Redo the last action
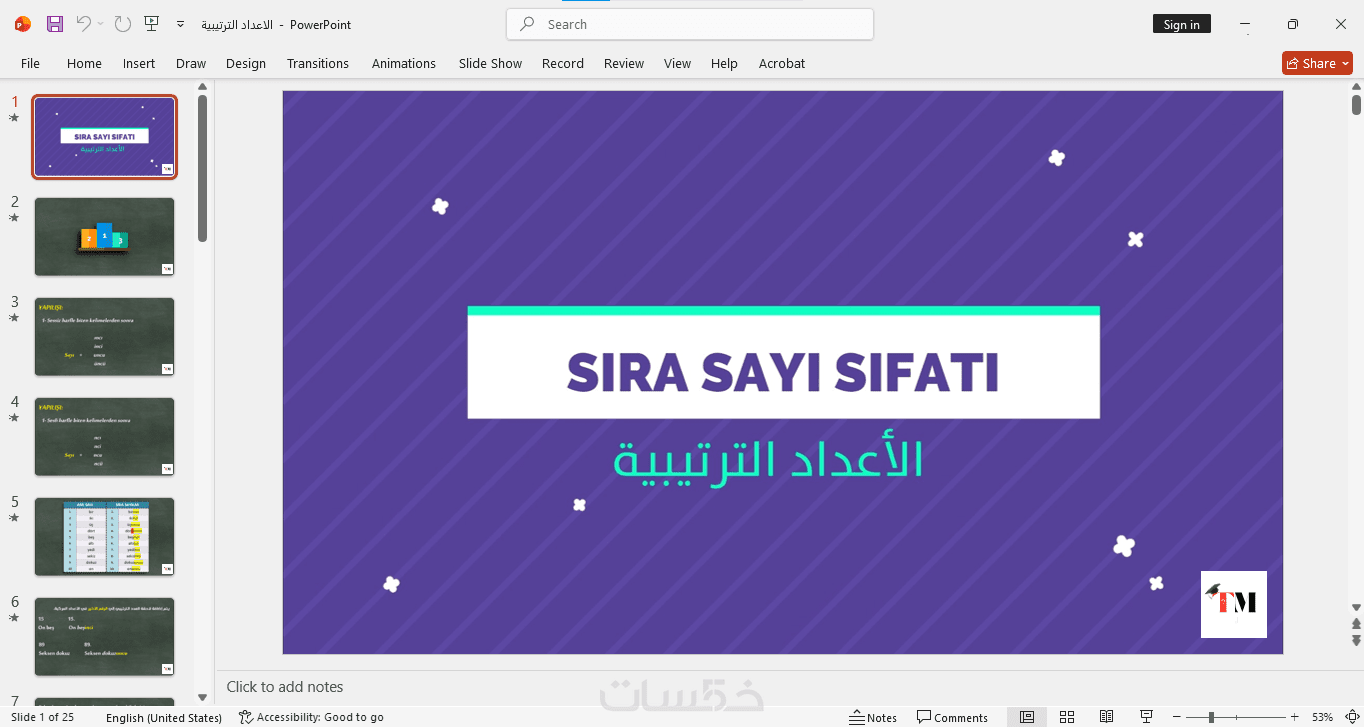Screen dimensions: 1364x727 click(x=122, y=24)
